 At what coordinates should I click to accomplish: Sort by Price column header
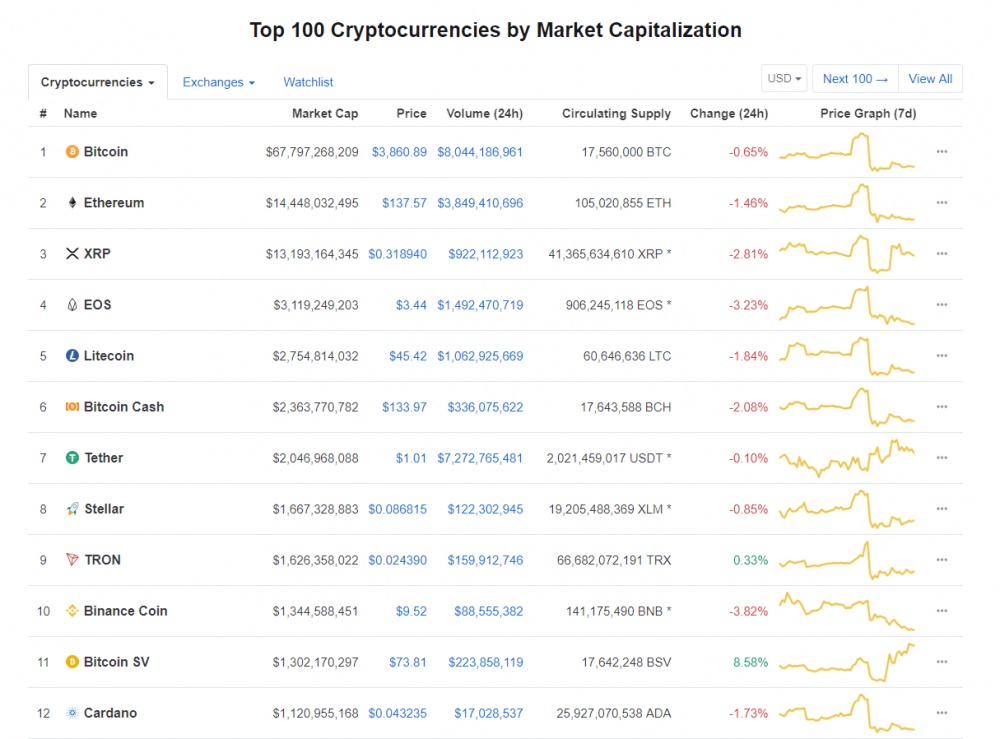click(x=411, y=113)
